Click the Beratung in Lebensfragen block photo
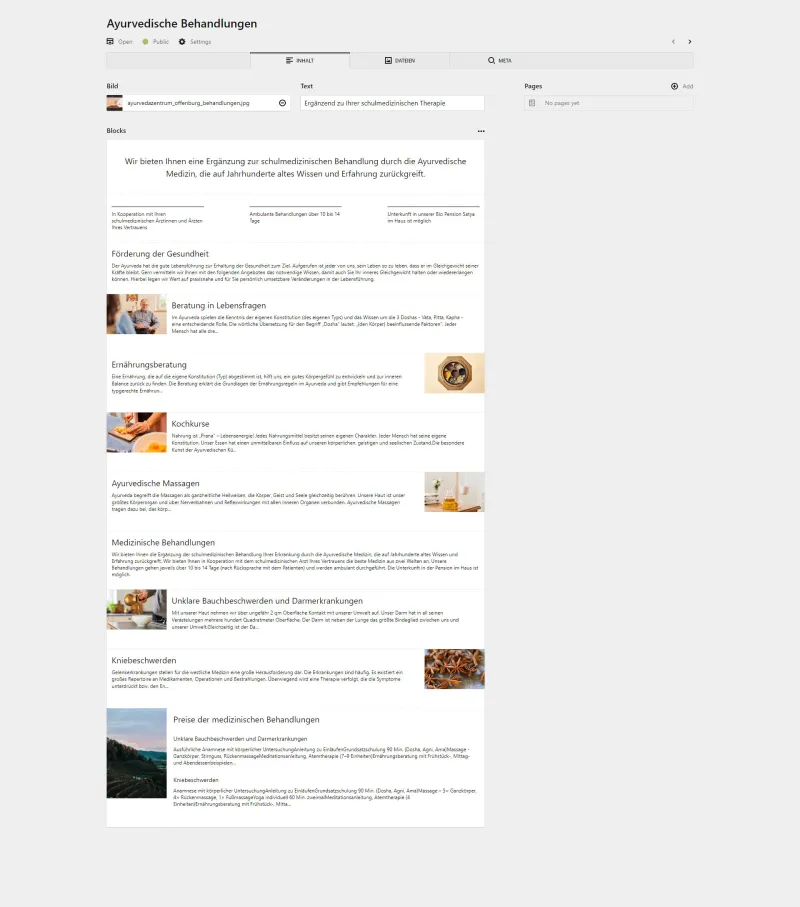Screen dimensions: 800x907 click(137, 313)
